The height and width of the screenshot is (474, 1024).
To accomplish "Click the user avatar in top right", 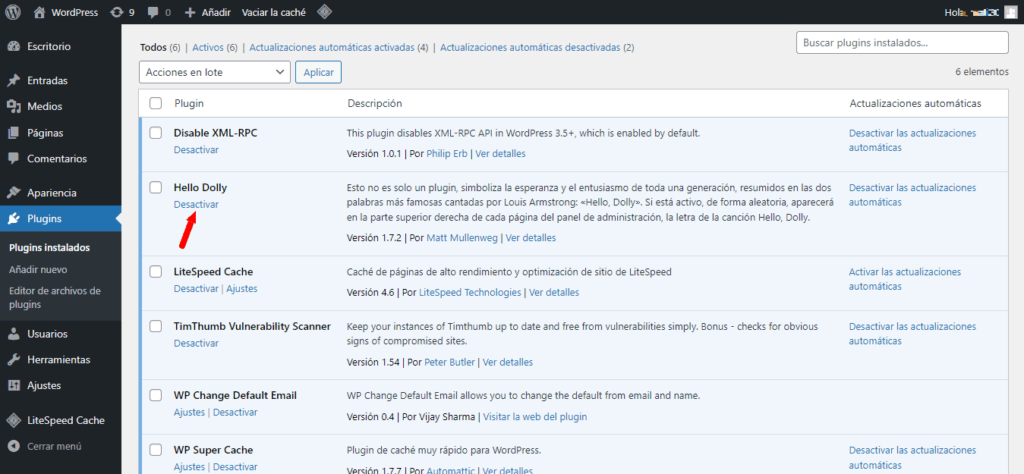I will click(1010, 12).
